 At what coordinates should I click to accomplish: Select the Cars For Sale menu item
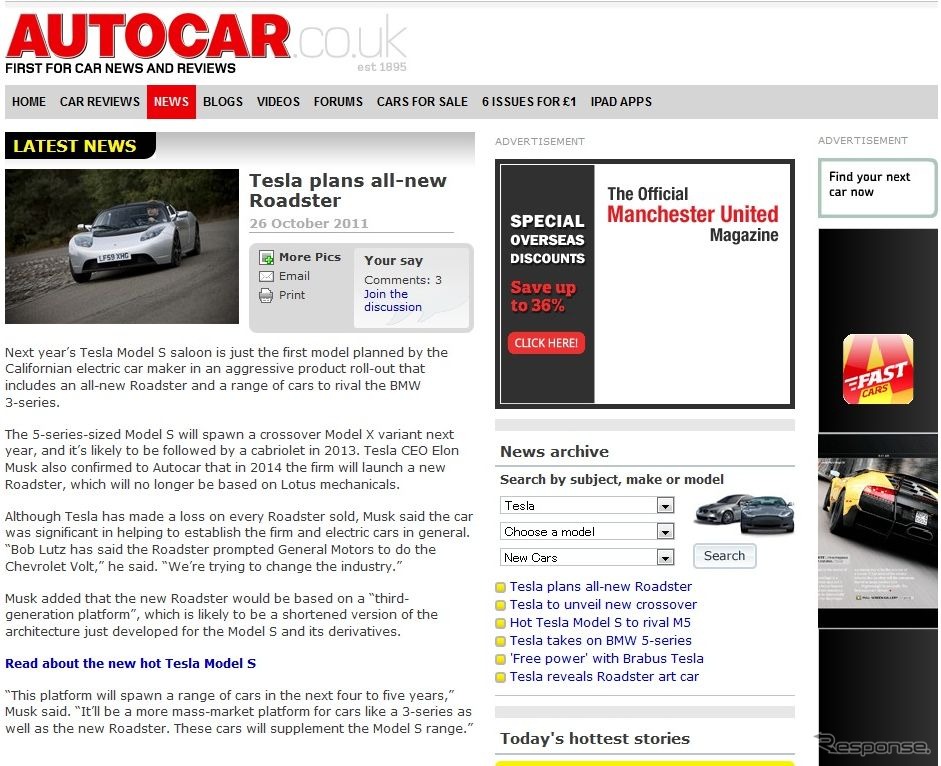click(422, 102)
